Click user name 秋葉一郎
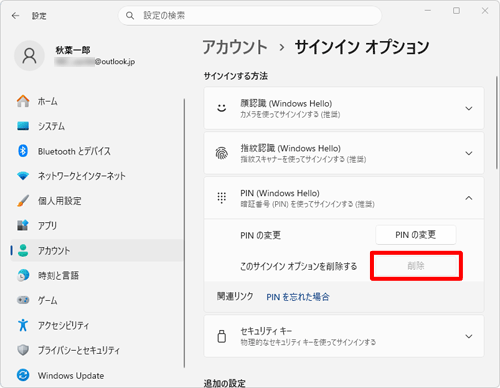Viewport: 500px width, 388px height. pos(73,50)
